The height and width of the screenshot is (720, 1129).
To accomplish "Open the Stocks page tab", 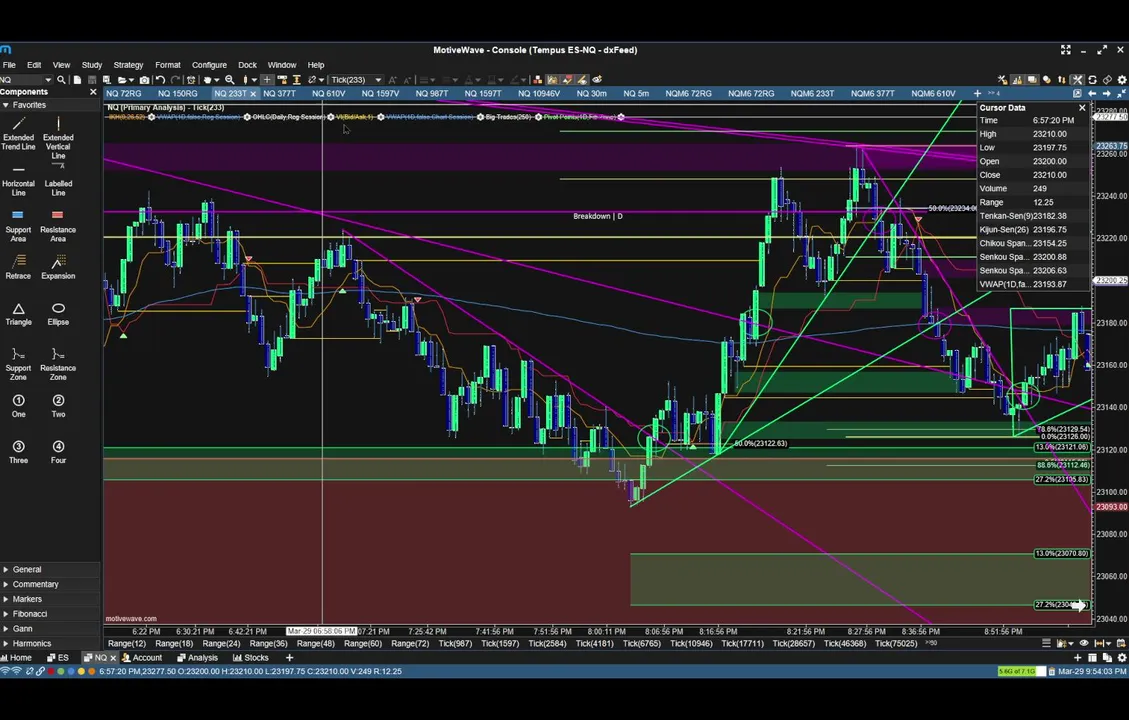I will (x=251, y=657).
